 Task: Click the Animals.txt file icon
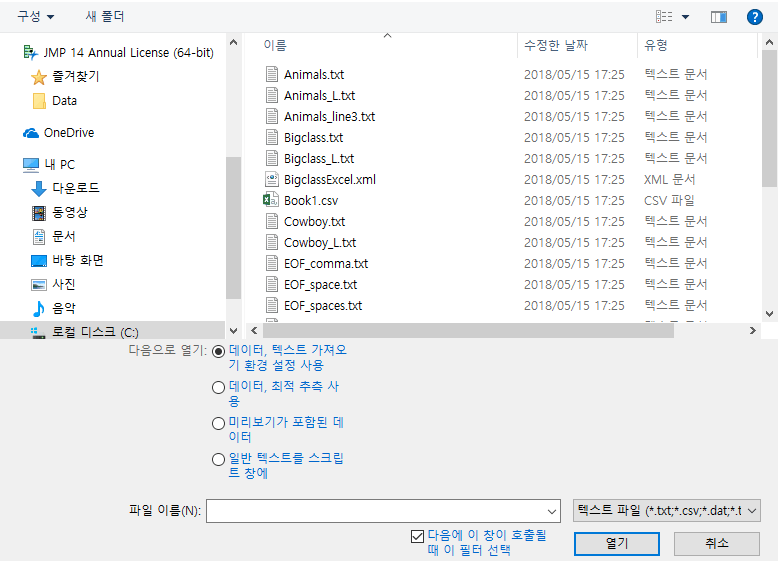(271, 74)
